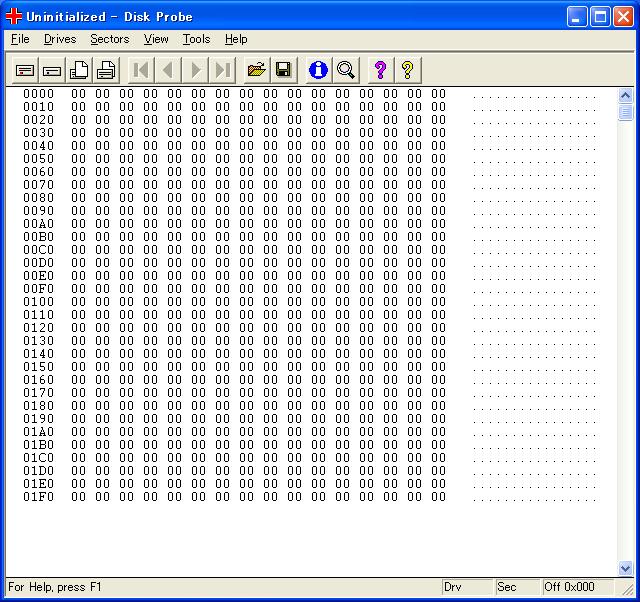Screen dimensions: 640x602
Task: Click the scrollbar up arrow
Action: pos(625,96)
